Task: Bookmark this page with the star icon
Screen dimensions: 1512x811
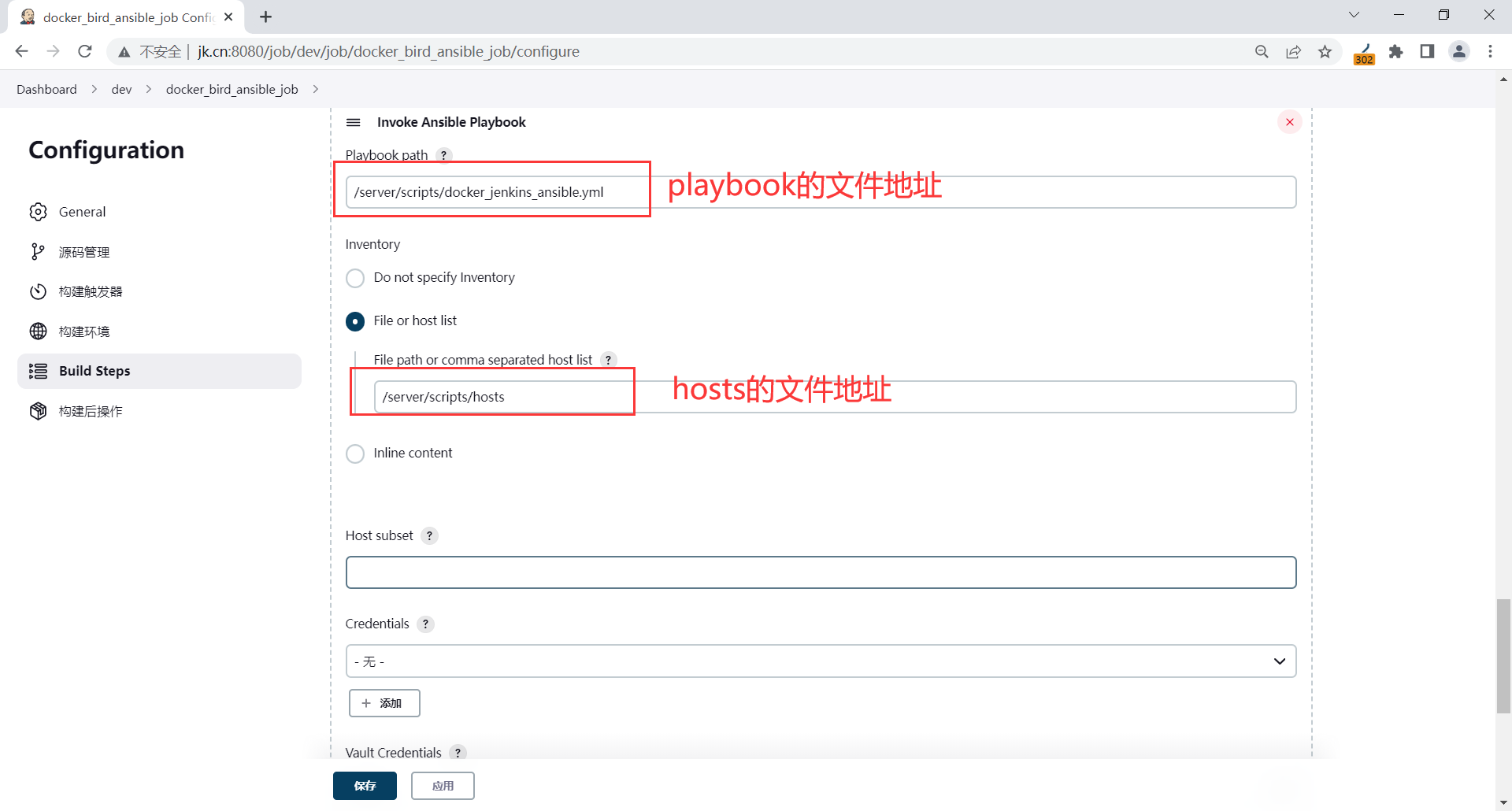Action: coord(1325,51)
